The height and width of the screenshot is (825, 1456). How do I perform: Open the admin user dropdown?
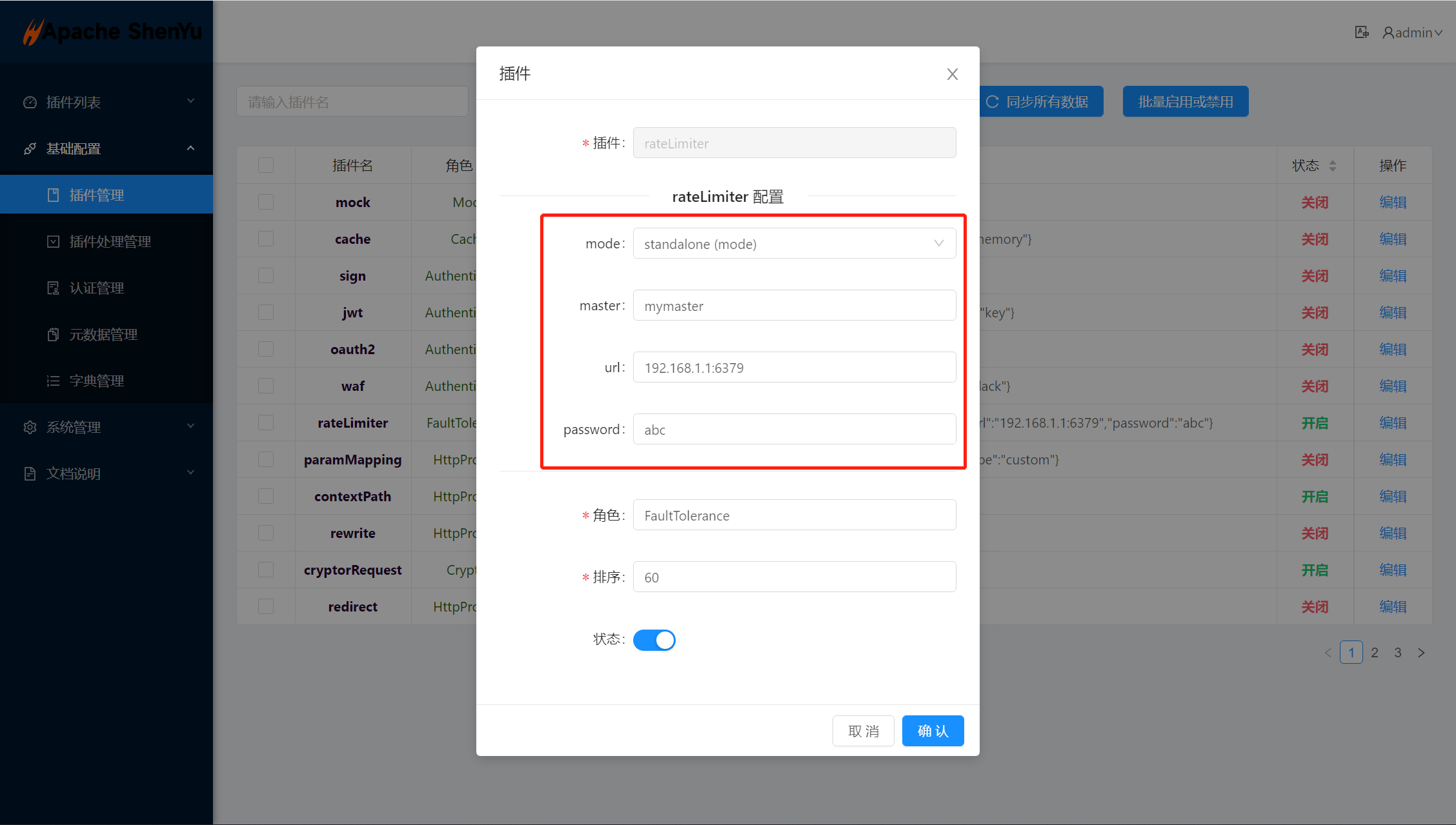click(1413, 32)
